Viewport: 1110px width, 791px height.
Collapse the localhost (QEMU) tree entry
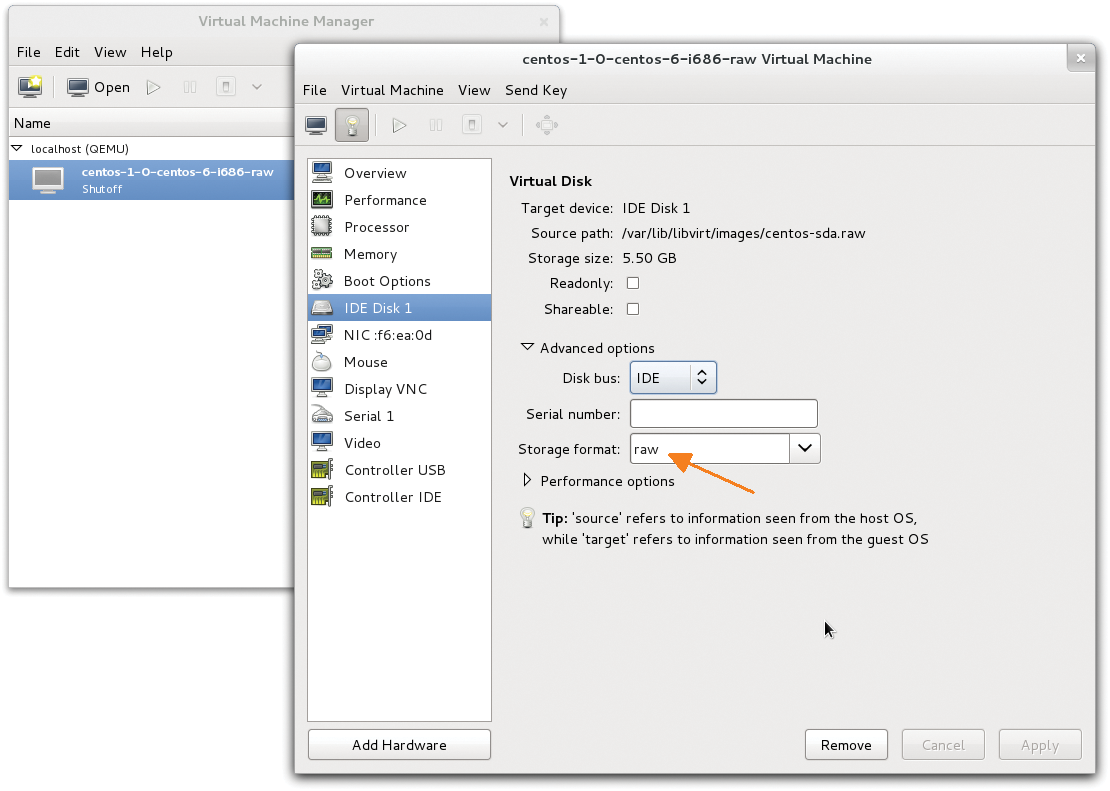(17, 147)
